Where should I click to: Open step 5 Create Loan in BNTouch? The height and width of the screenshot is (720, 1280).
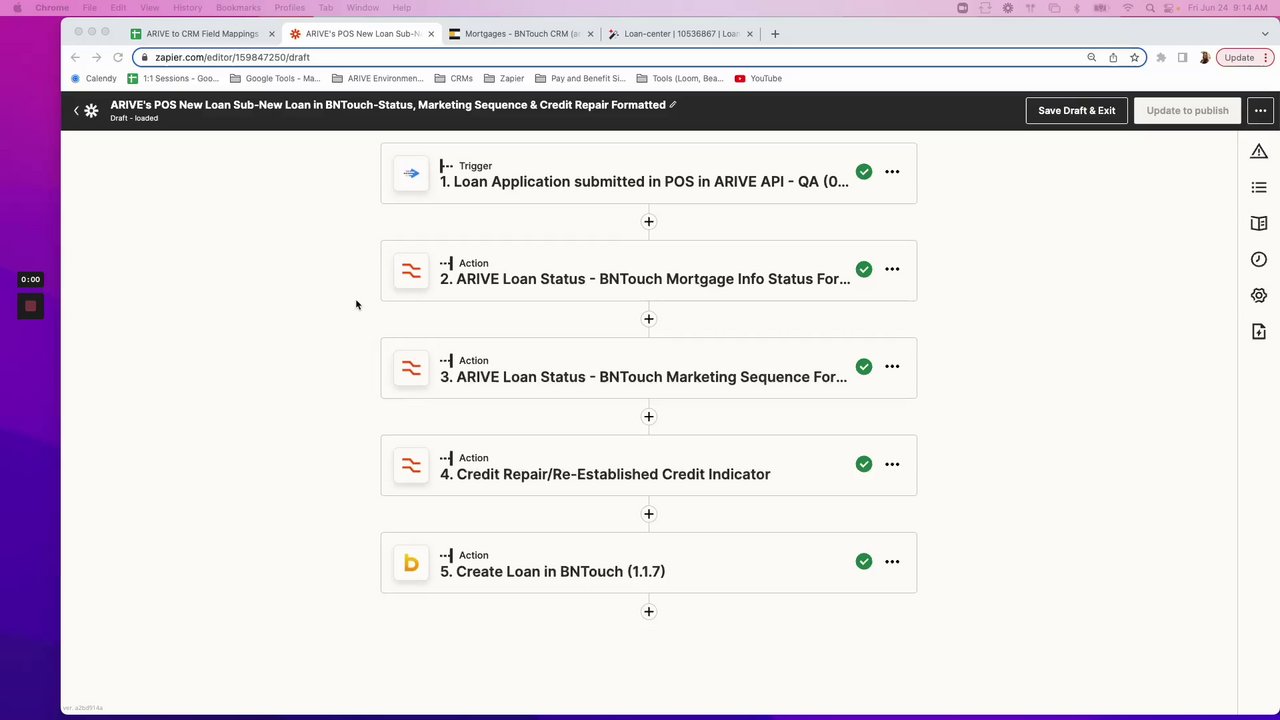(x=648, y=563)
